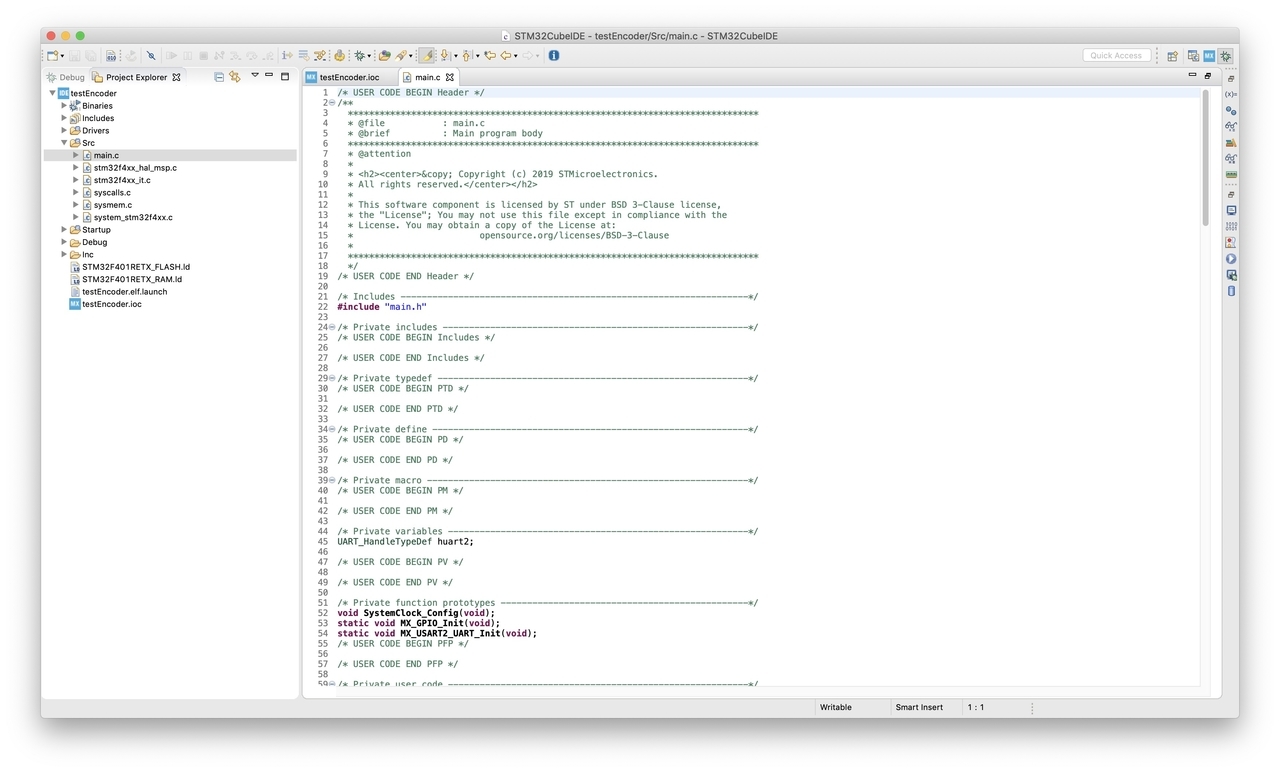
Task: Select testEncoder.ioc in the project tree
Action: (x=112, y=304)
